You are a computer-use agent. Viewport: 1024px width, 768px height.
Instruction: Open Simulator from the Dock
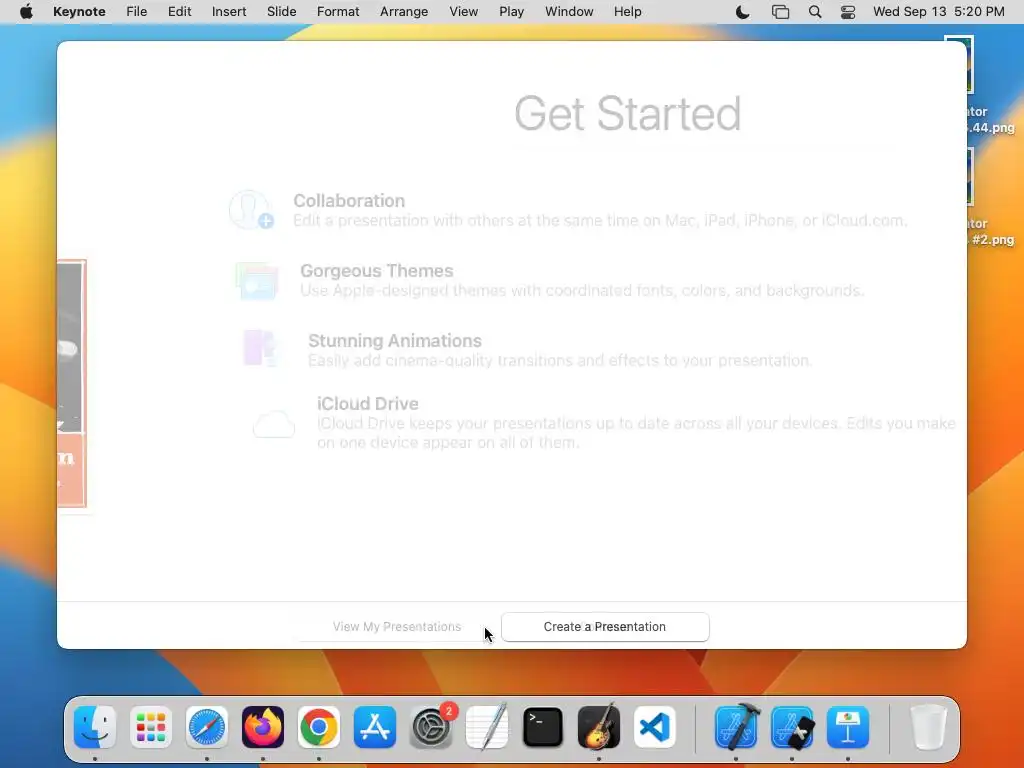[792, 727]
